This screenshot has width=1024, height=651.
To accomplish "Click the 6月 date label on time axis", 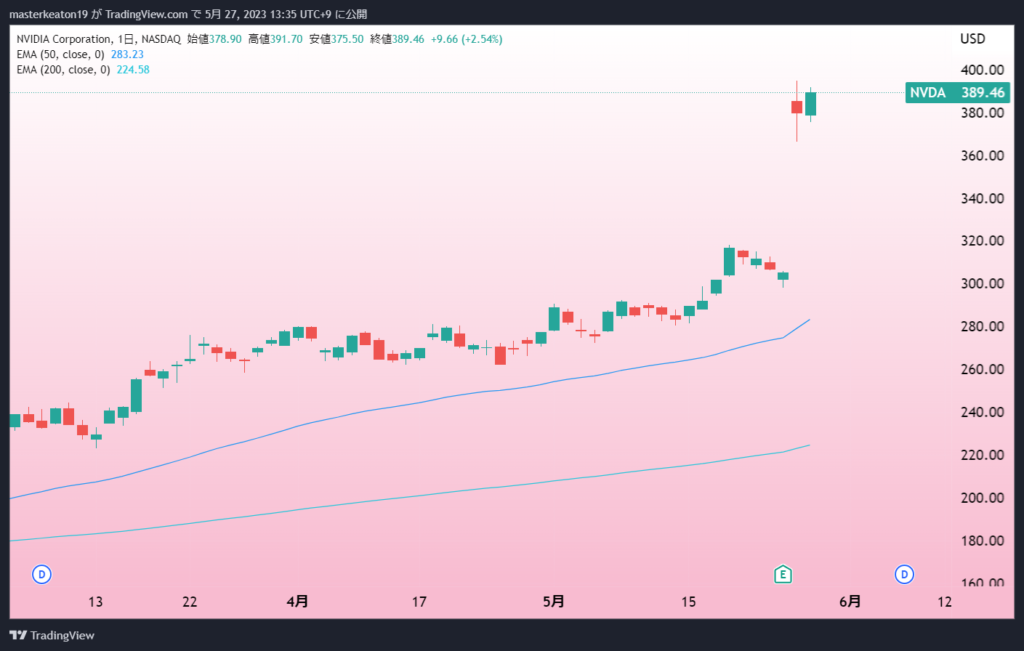I will (x=850, y=601).
